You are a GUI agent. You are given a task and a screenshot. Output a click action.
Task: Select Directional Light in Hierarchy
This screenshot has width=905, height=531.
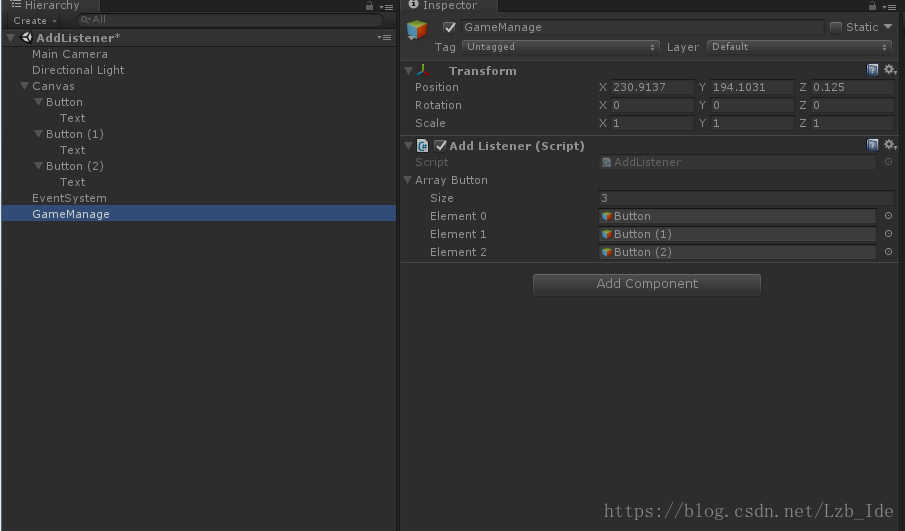[x=78, y=70]
